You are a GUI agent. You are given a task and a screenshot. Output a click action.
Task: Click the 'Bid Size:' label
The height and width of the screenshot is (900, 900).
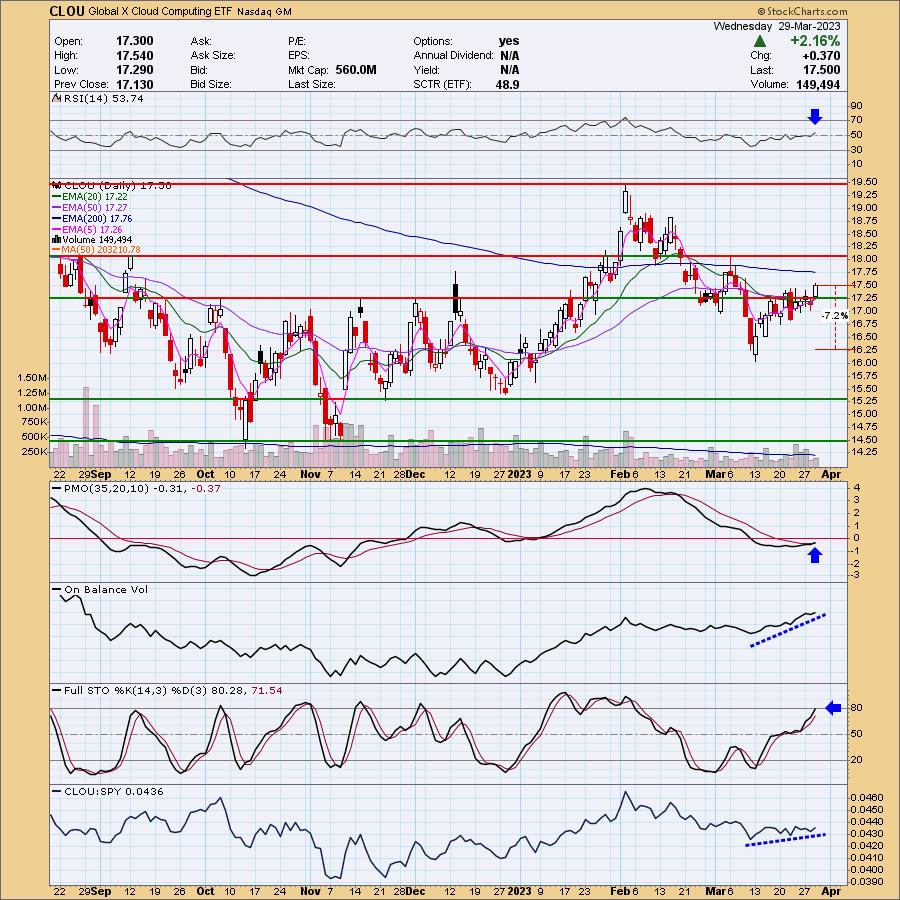tap(211, 84)
